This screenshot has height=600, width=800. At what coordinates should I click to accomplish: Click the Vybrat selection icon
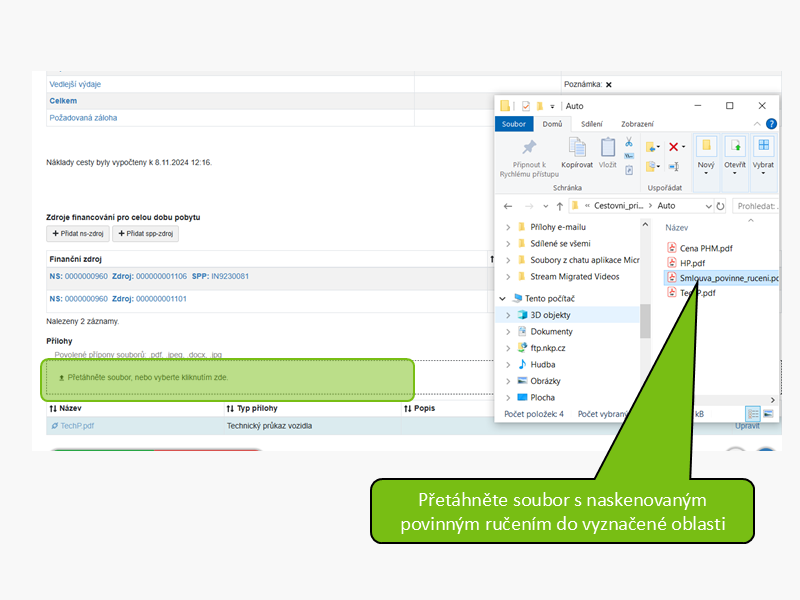pos(763,145)
